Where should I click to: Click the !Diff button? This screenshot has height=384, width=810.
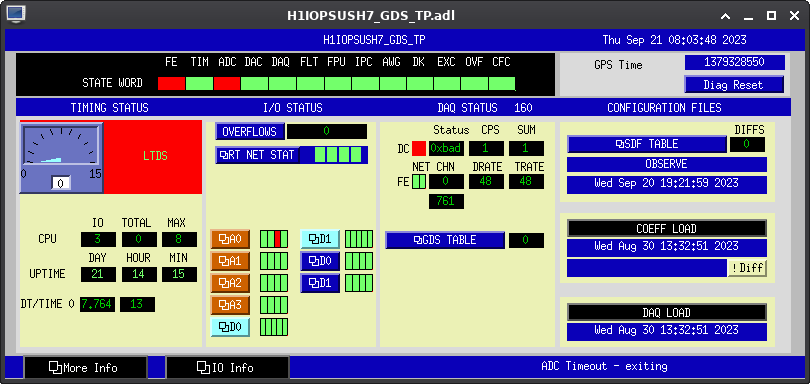(x=747, y=268)
